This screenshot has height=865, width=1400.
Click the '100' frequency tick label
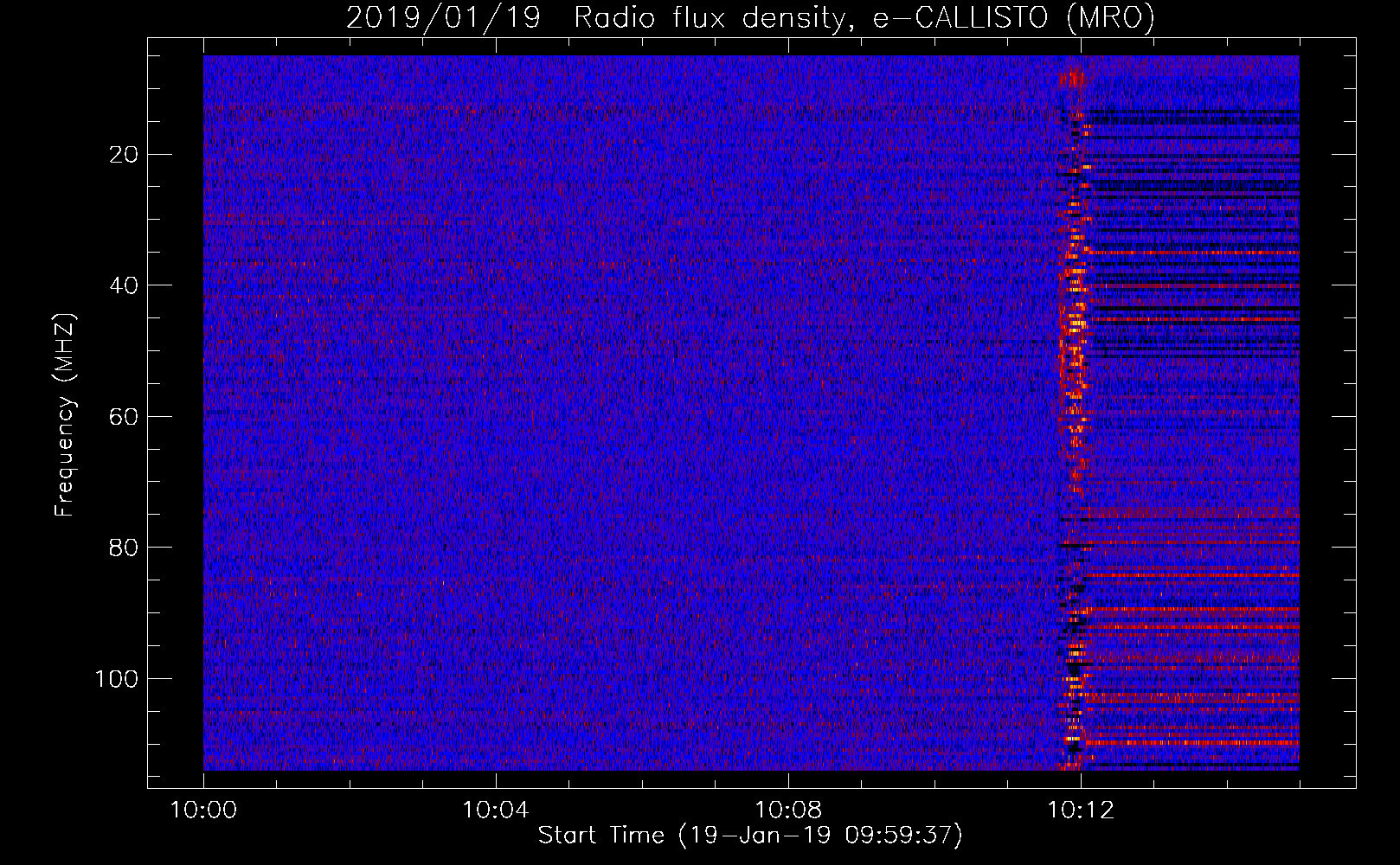117,679
